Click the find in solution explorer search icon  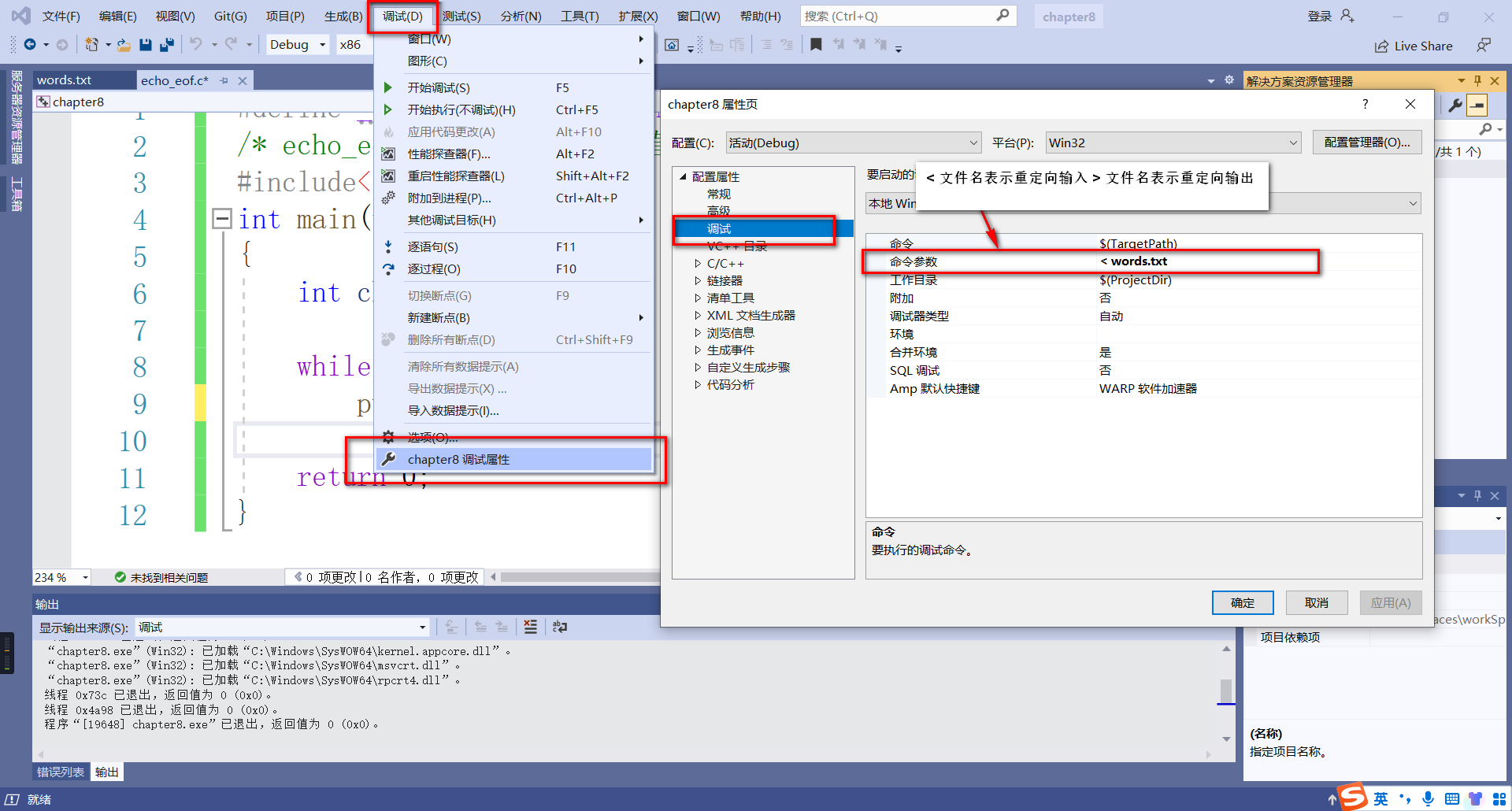pyautogui.click(x=1486, y=128)
